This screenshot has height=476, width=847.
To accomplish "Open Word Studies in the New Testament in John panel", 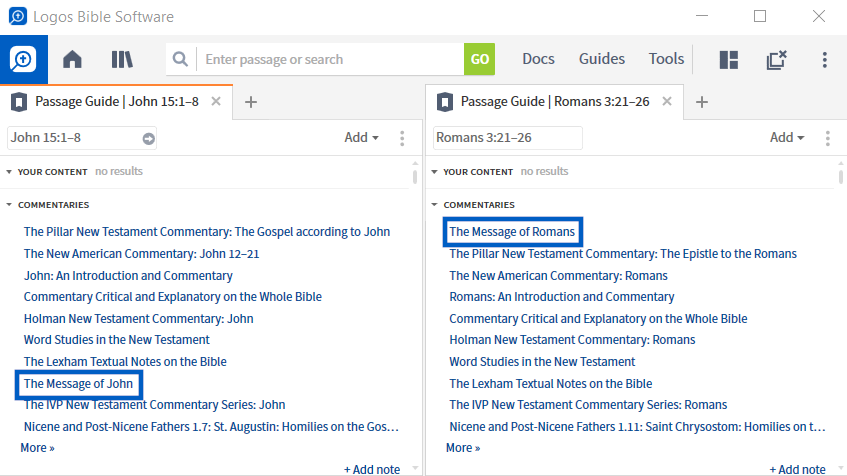I will point(117,340).
